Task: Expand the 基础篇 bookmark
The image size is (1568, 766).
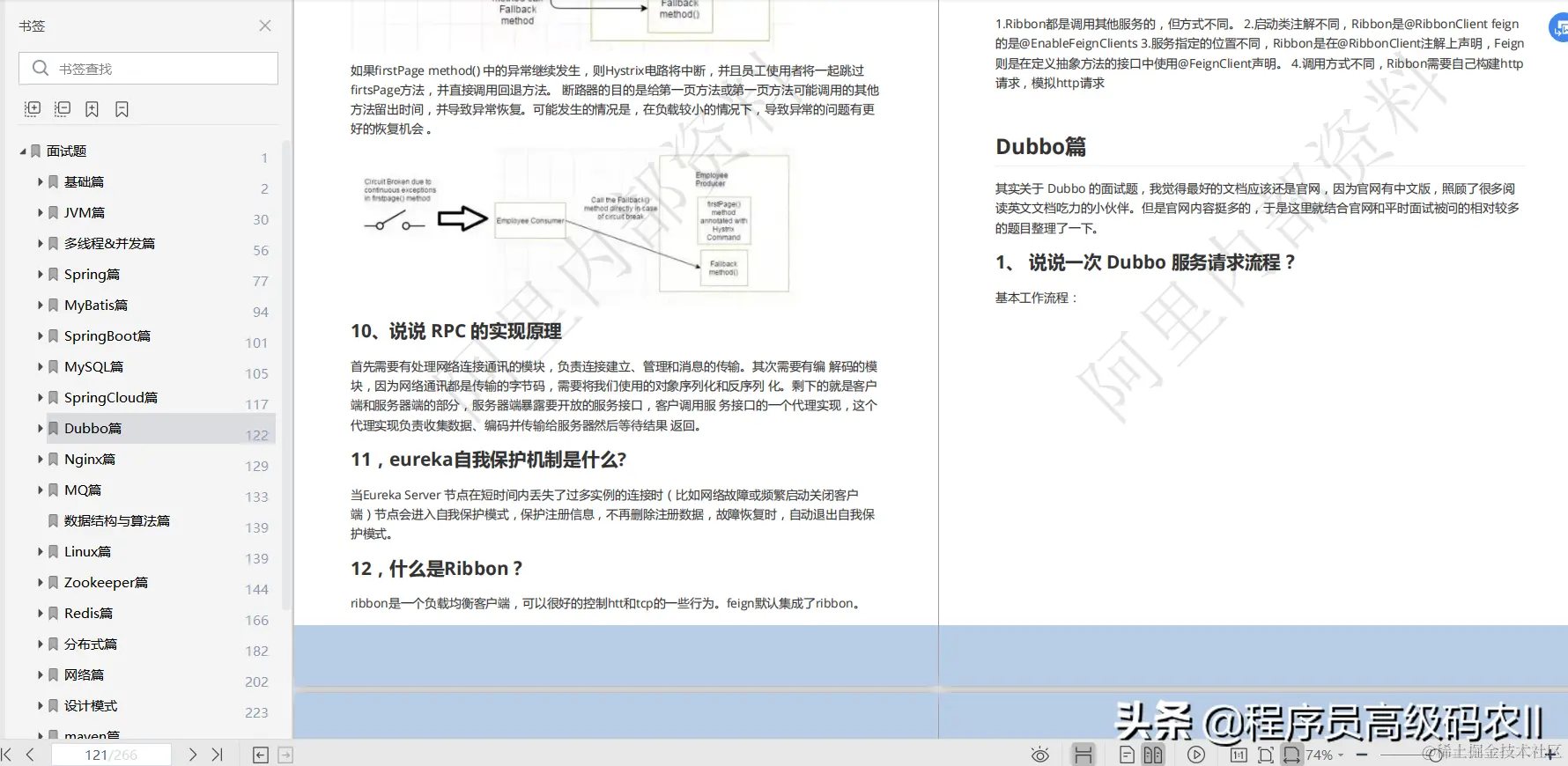Action: pos(41,181)
